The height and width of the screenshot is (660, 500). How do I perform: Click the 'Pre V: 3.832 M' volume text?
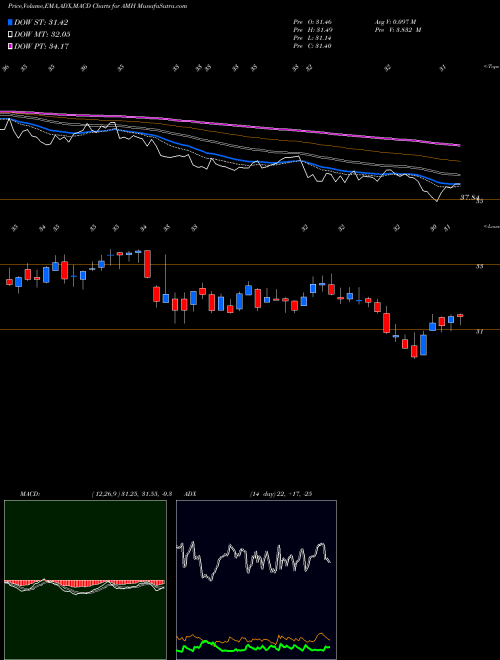point(398,30)
